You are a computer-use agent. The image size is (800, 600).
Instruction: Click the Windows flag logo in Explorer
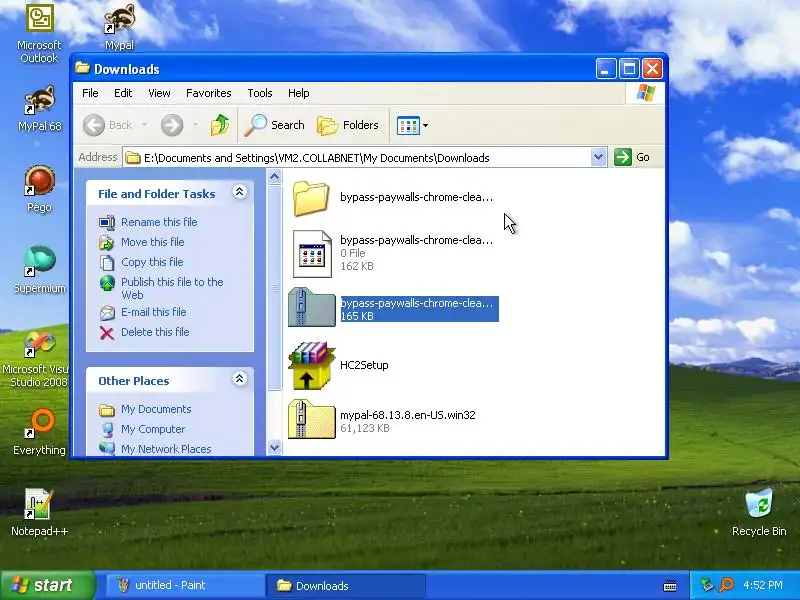pyautogui.click(x=645, y=93)
